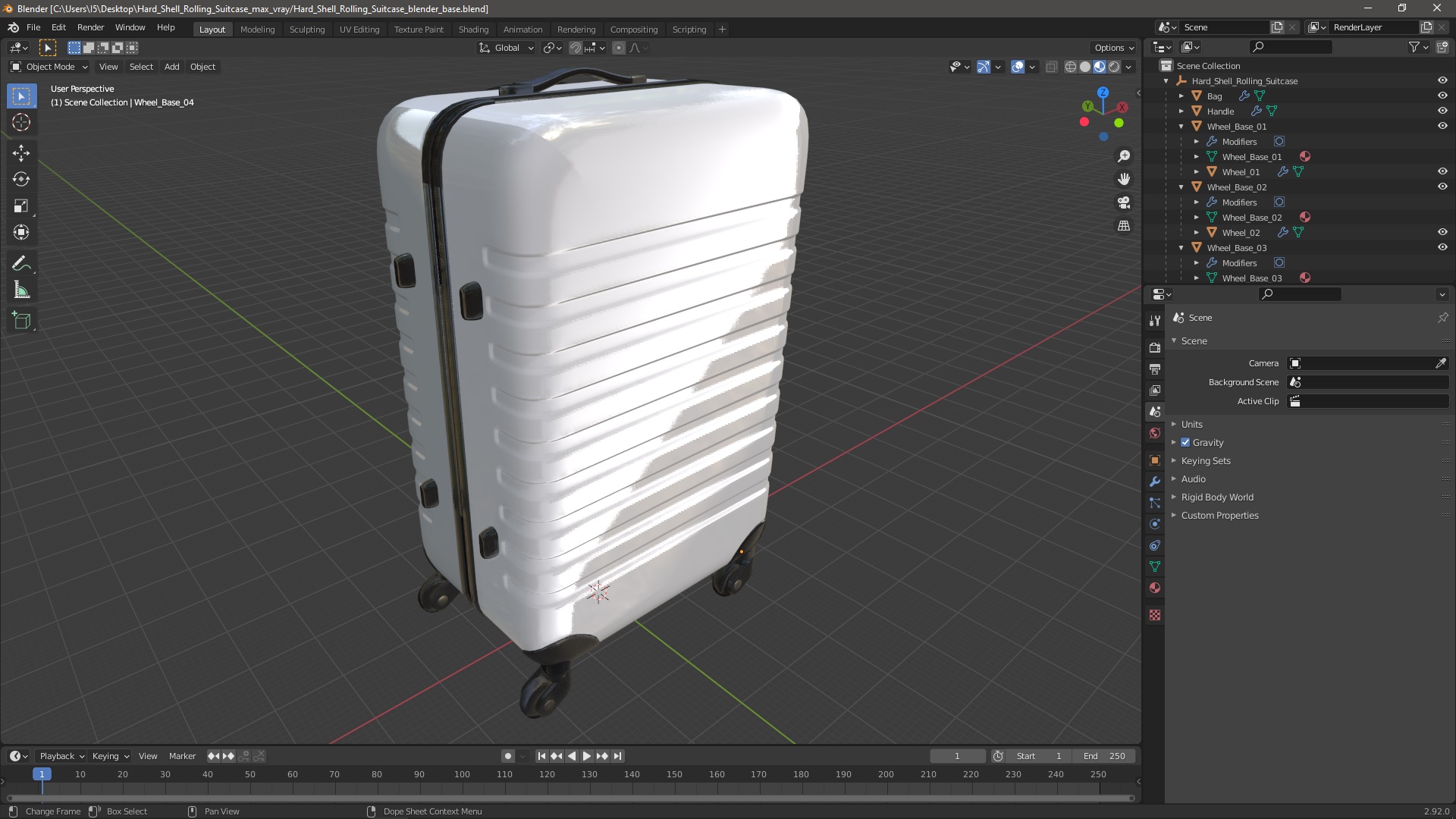This screenshot has height=819, width=1456.
Task: Click the blue Z axis on navigation gizmo
Action: (1103, 93)
